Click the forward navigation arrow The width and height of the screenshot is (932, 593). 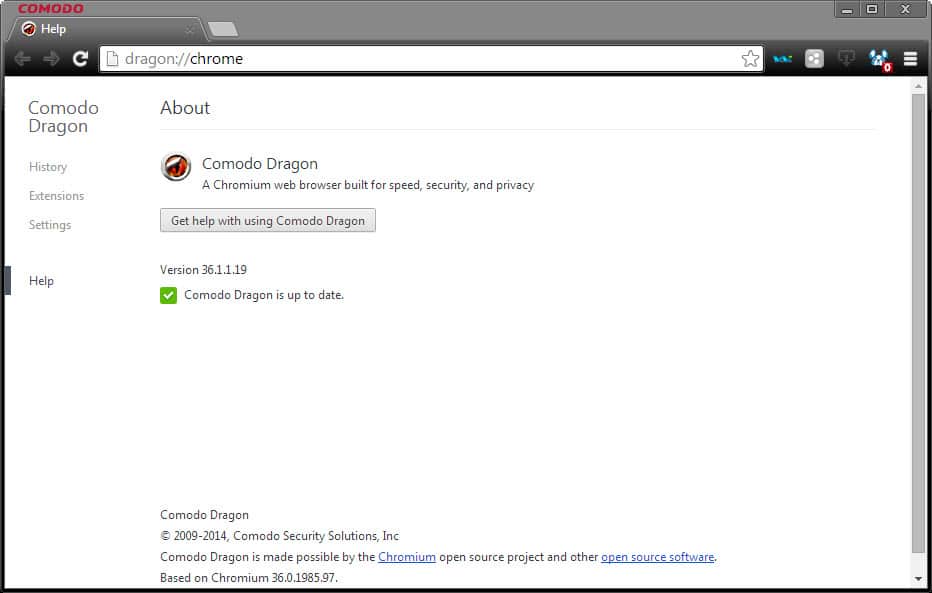tap(51, 59)
